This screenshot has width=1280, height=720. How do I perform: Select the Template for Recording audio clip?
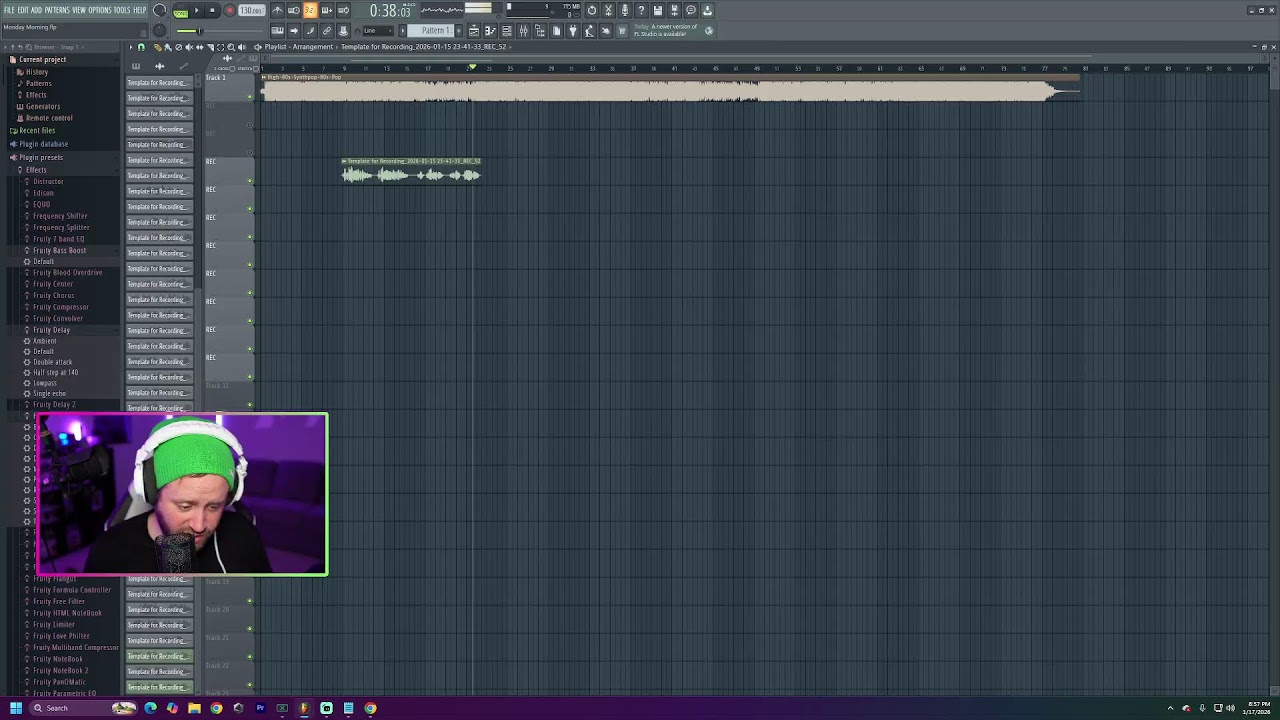point(411,171)
